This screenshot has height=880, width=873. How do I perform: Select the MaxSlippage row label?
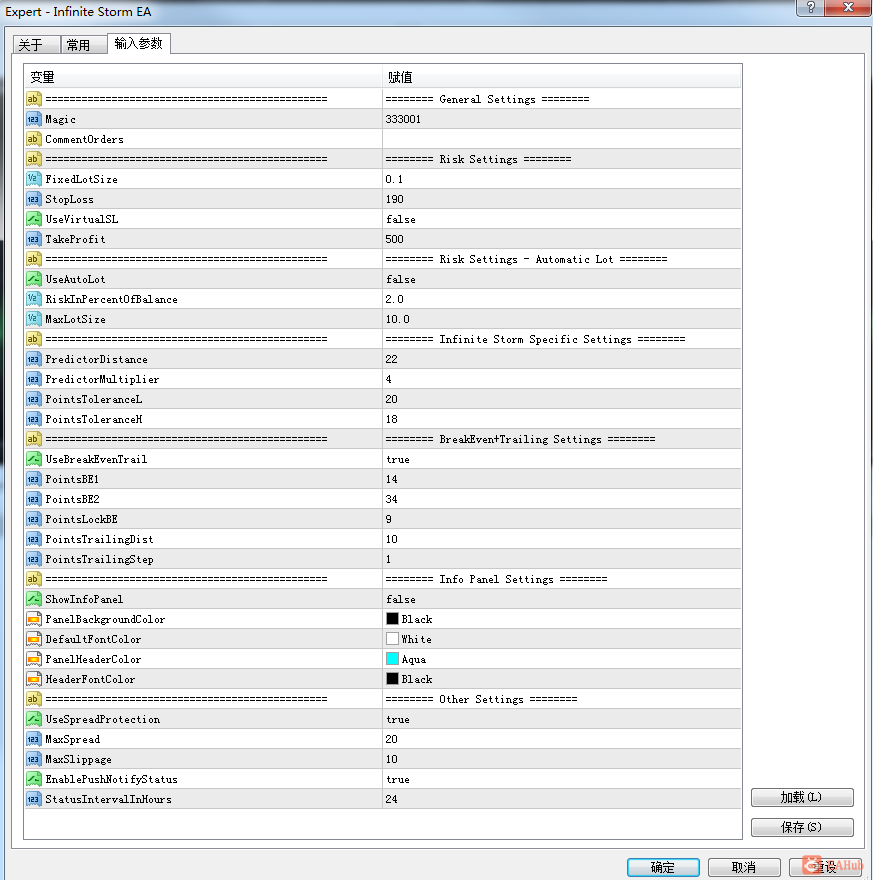click(x=79, y=759)
